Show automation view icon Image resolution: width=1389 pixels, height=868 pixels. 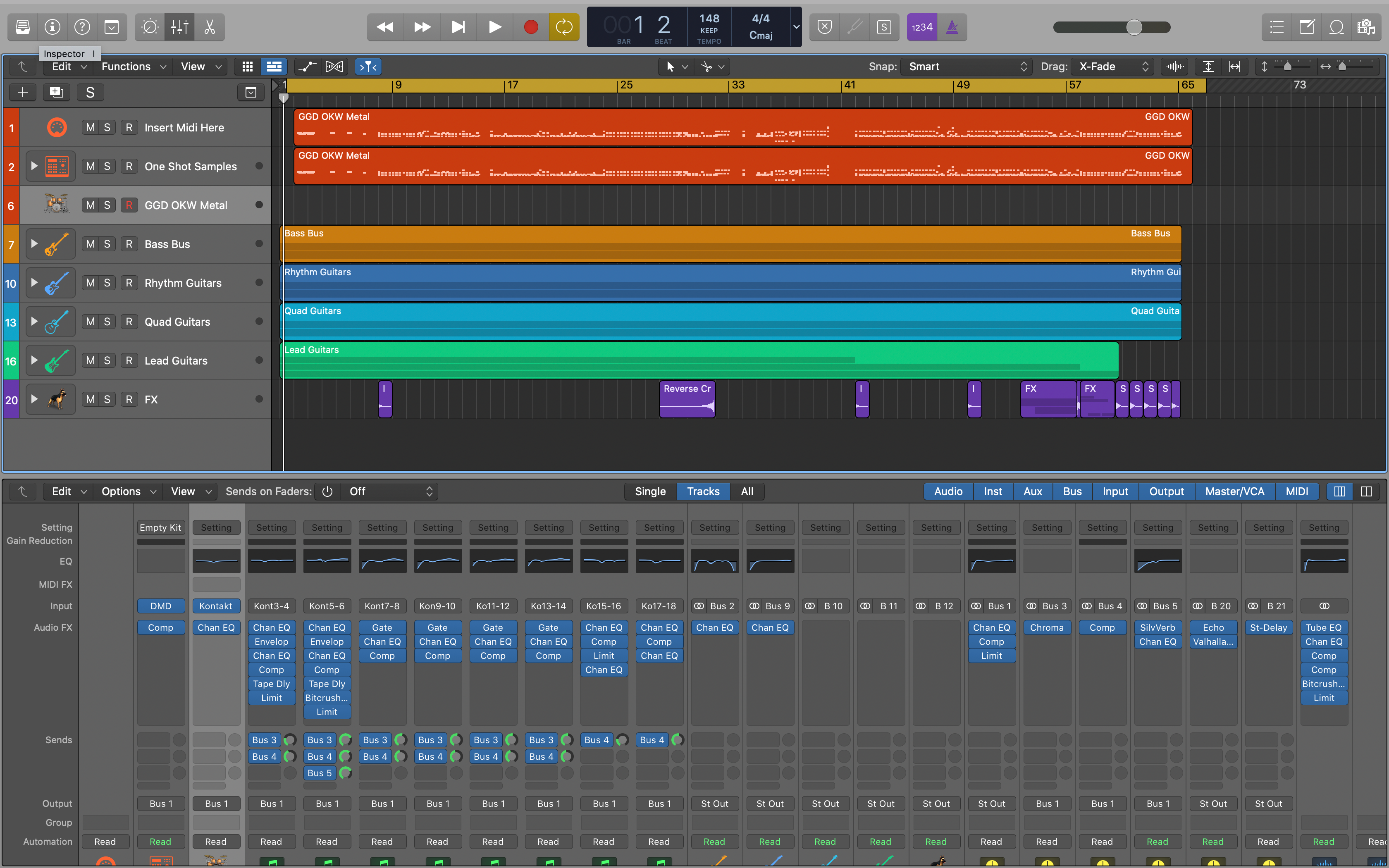[x=307, y=67]
